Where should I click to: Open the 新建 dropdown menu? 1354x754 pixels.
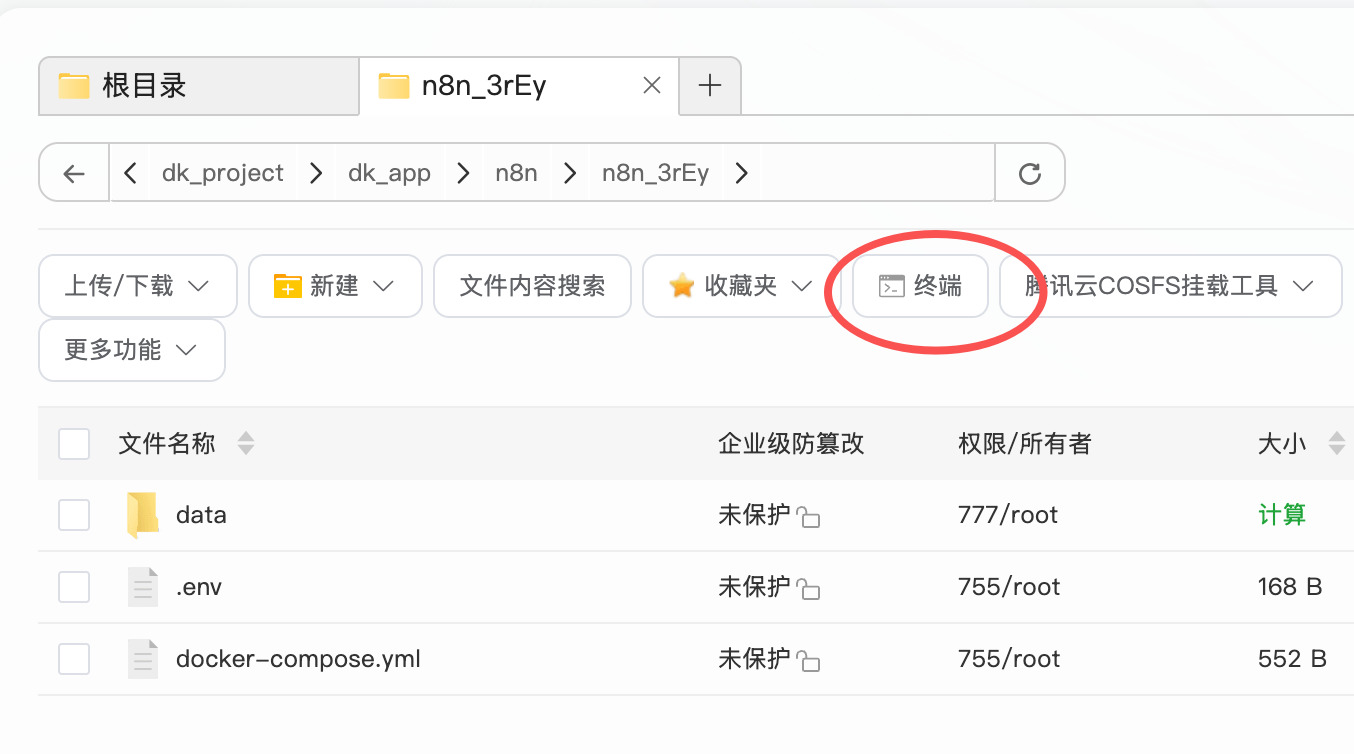335,286
